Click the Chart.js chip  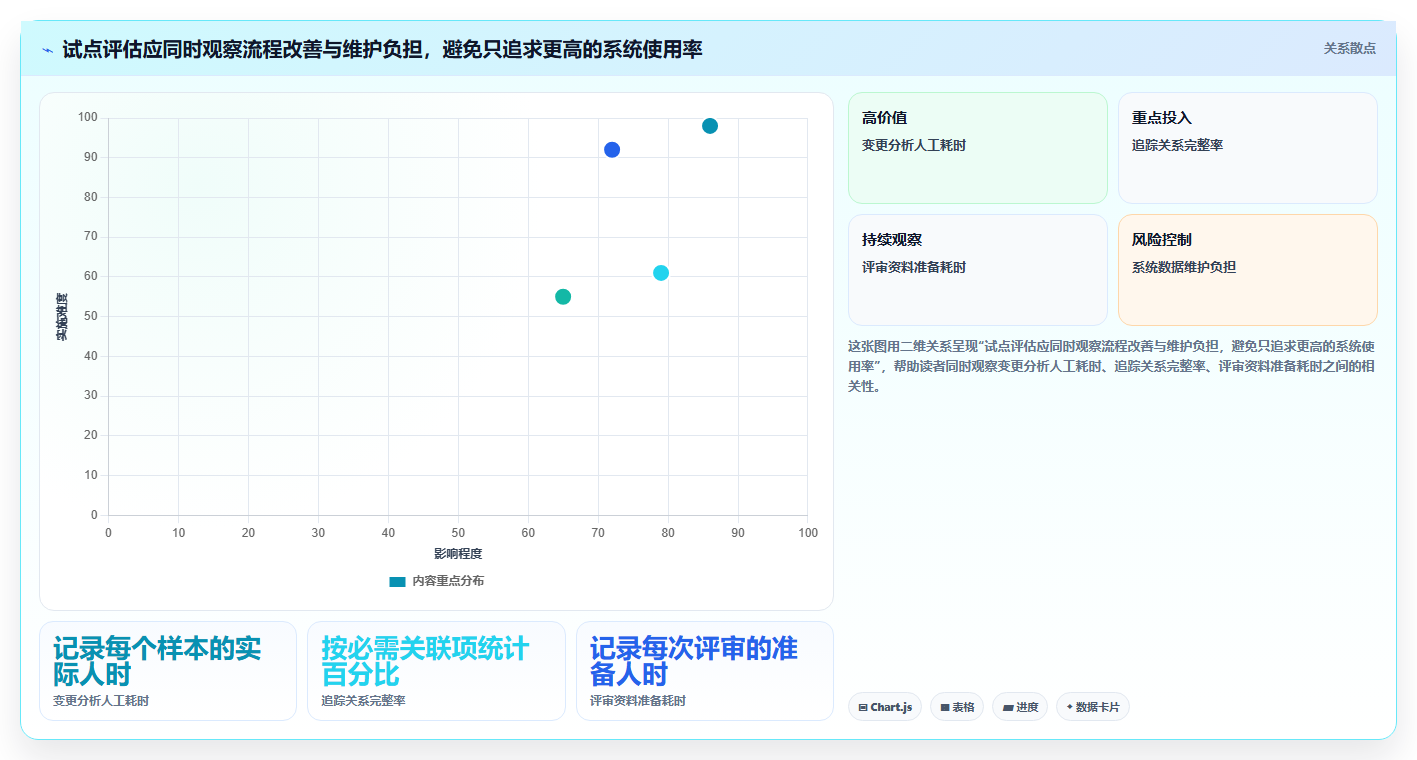coord(885,707)
